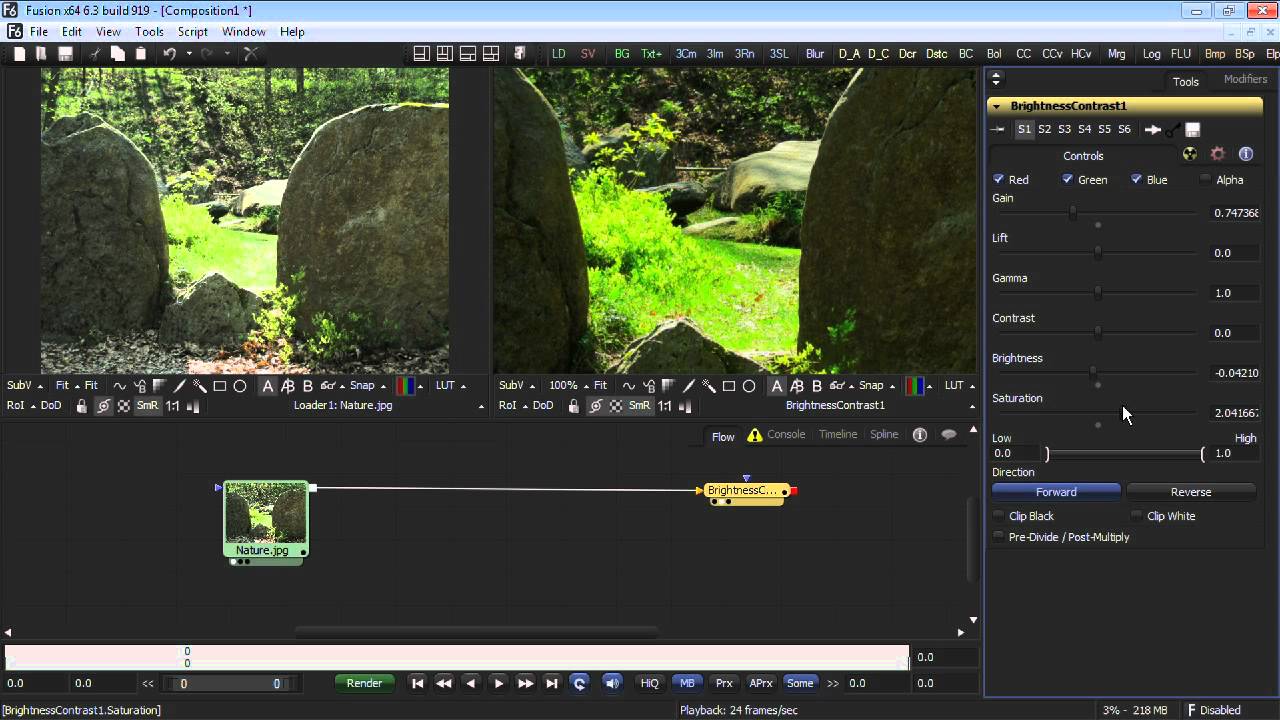Click the Gain slider handle
This screenshot has height=720, width=1280.
pos(1073,213)
